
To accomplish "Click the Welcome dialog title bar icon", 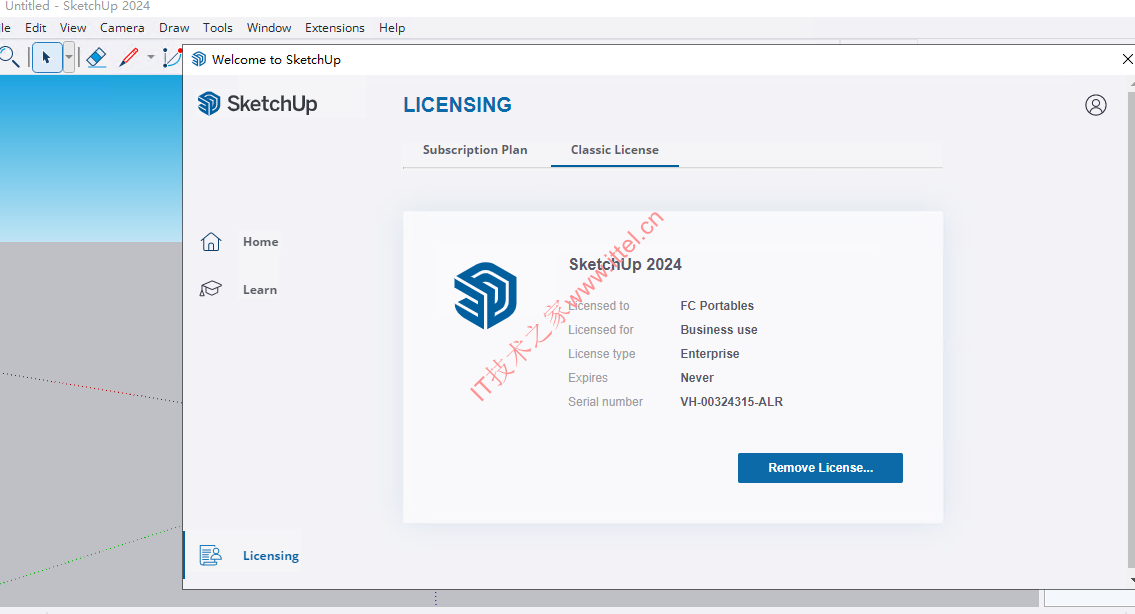I will [x=199, y=59].
